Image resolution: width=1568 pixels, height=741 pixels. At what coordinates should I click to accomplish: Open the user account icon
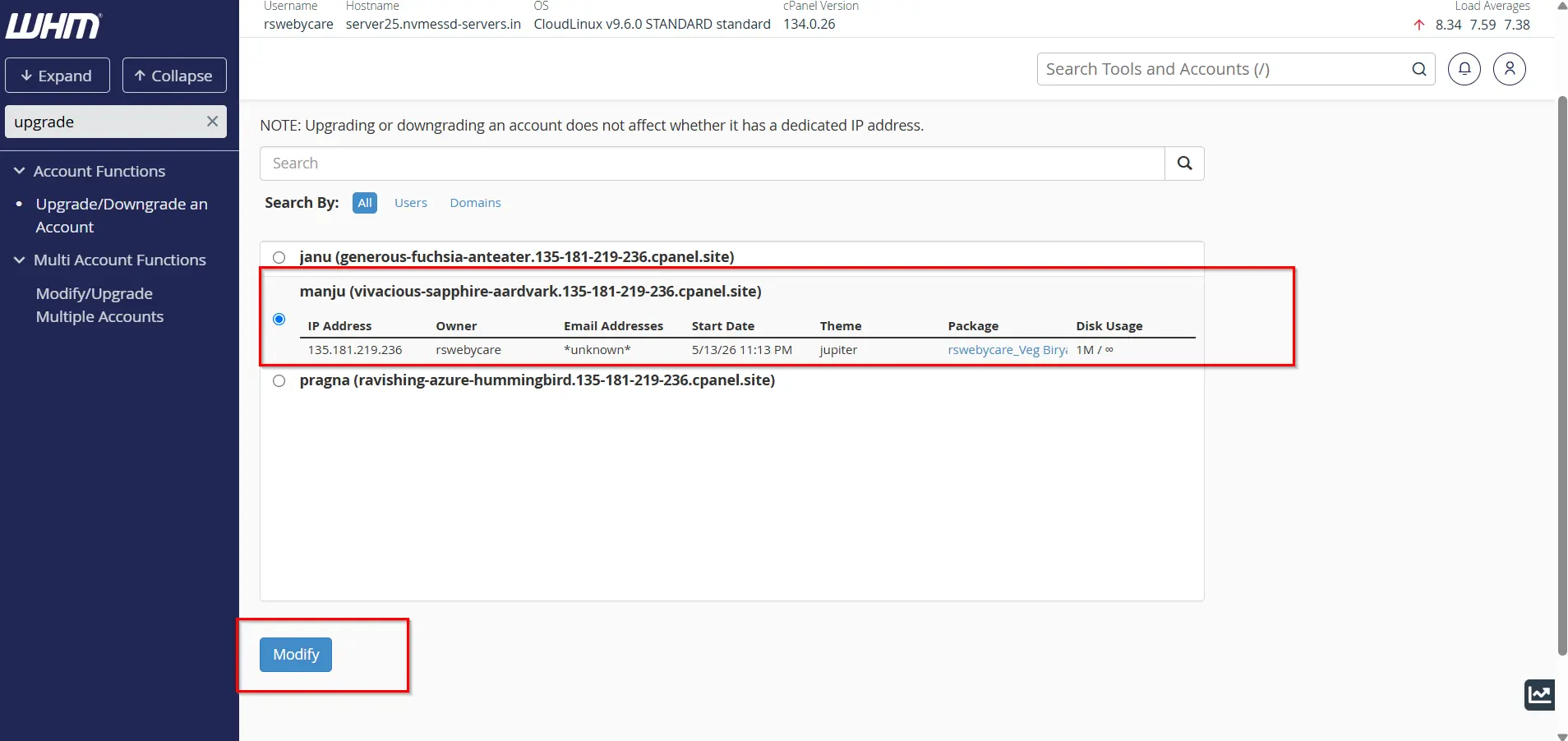pos(1510,69)
